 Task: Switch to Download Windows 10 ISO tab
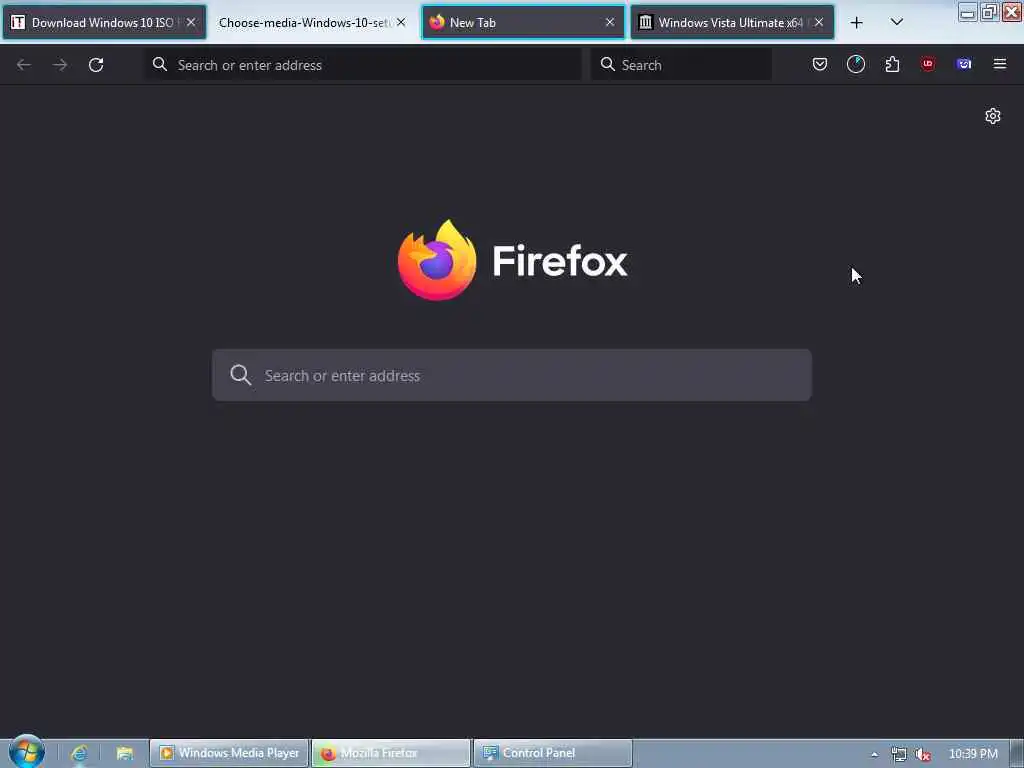(x=104, y=22)
